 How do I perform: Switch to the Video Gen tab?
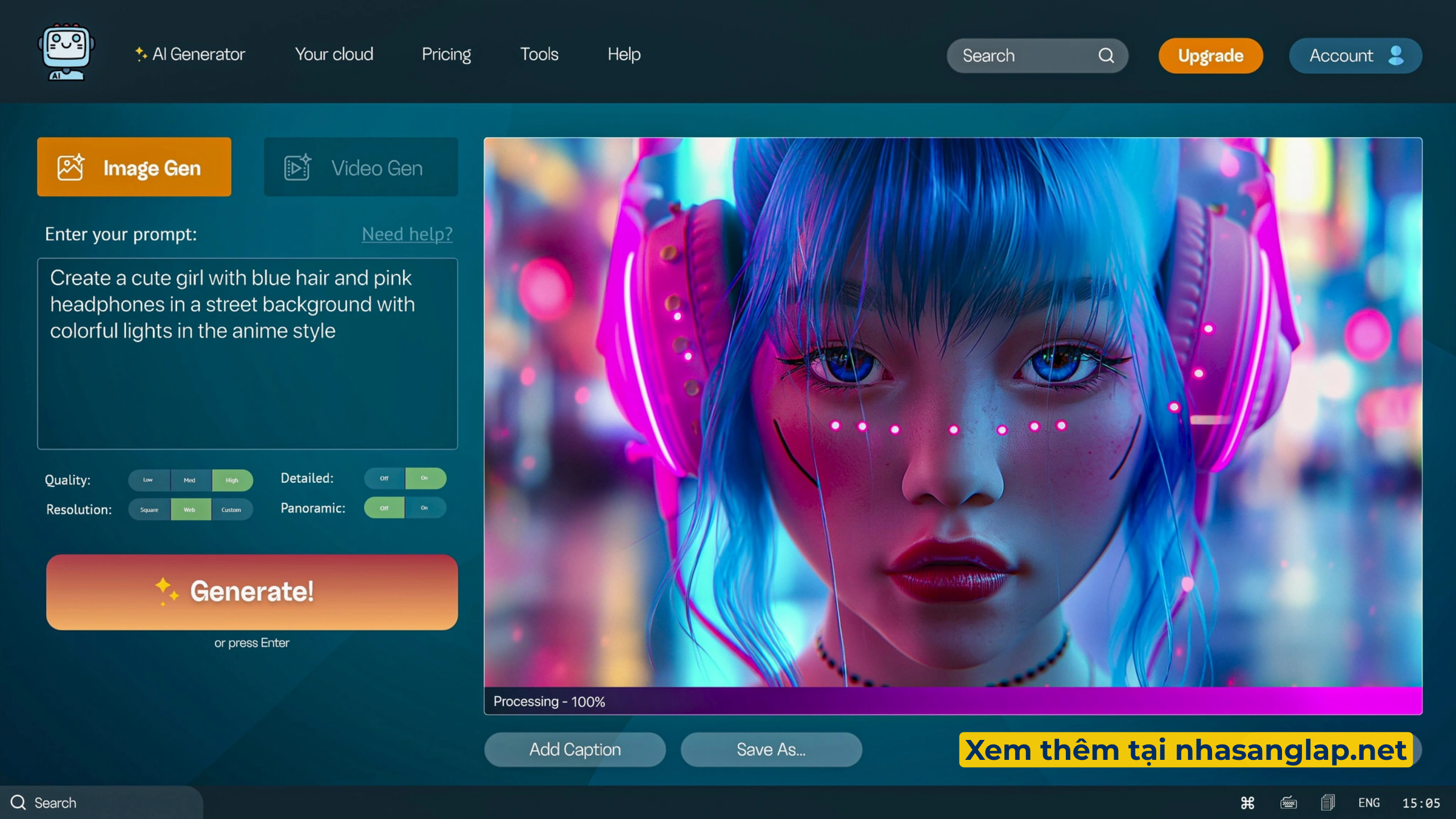coord(361,167)
